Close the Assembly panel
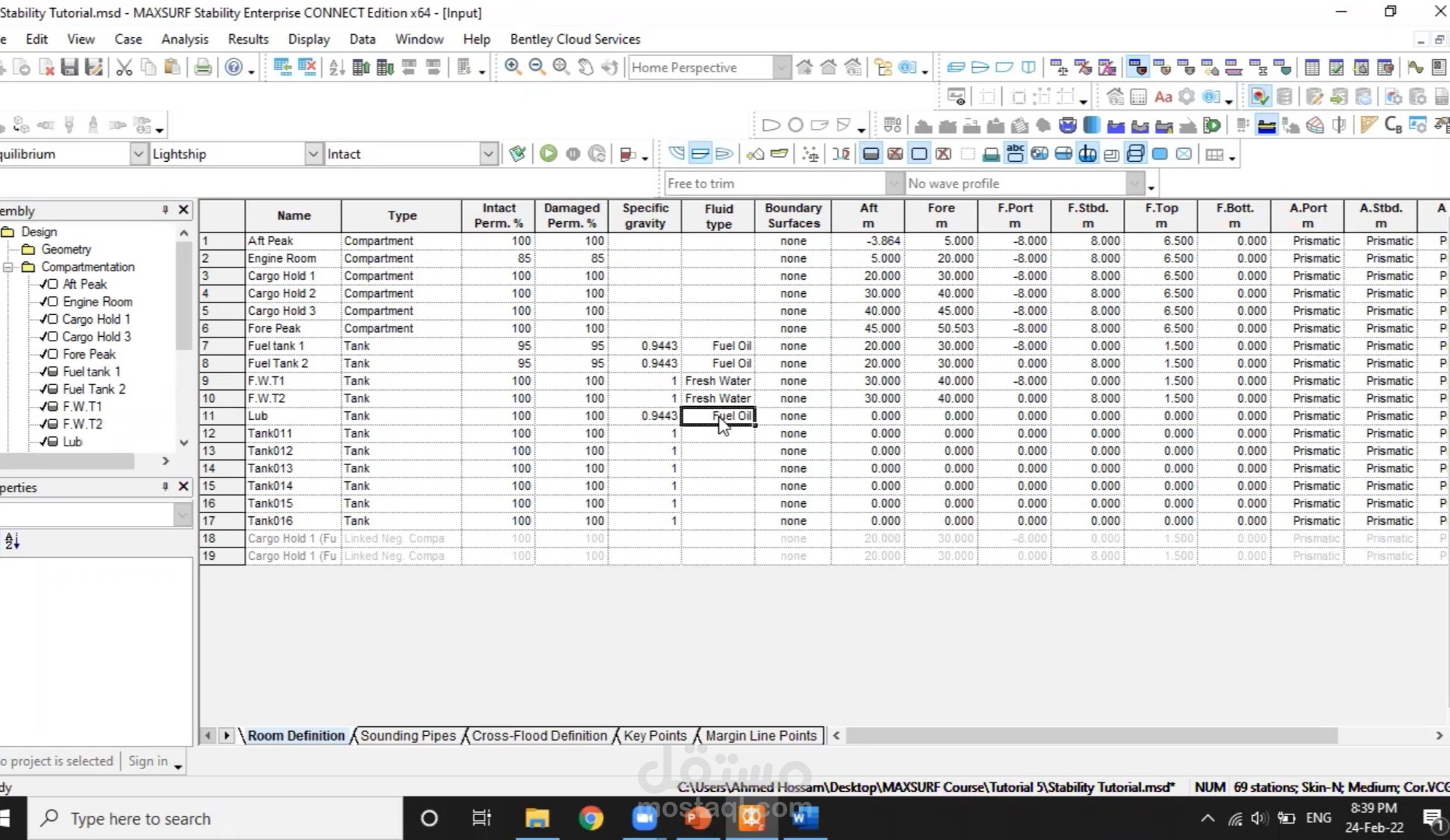1450x840 pixels. 184,210
